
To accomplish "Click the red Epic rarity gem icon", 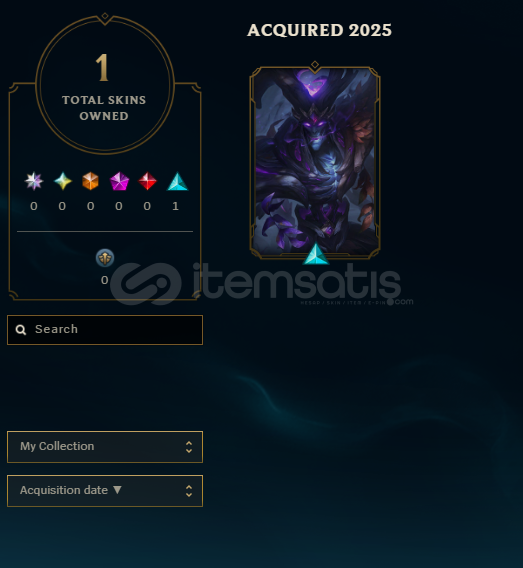I will 147,181.
